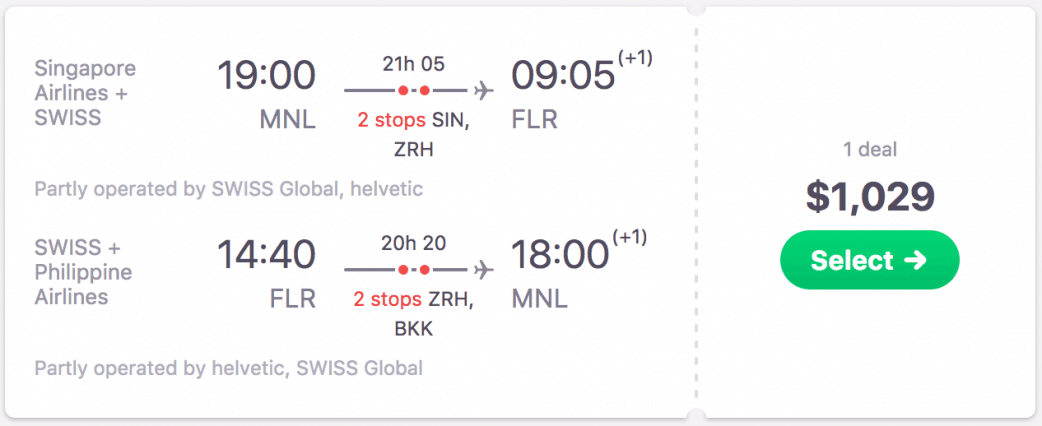Click "Partly operated by SWISS Global, helvetic" note
Screen dimensions: 1042x426
(229, 189)
